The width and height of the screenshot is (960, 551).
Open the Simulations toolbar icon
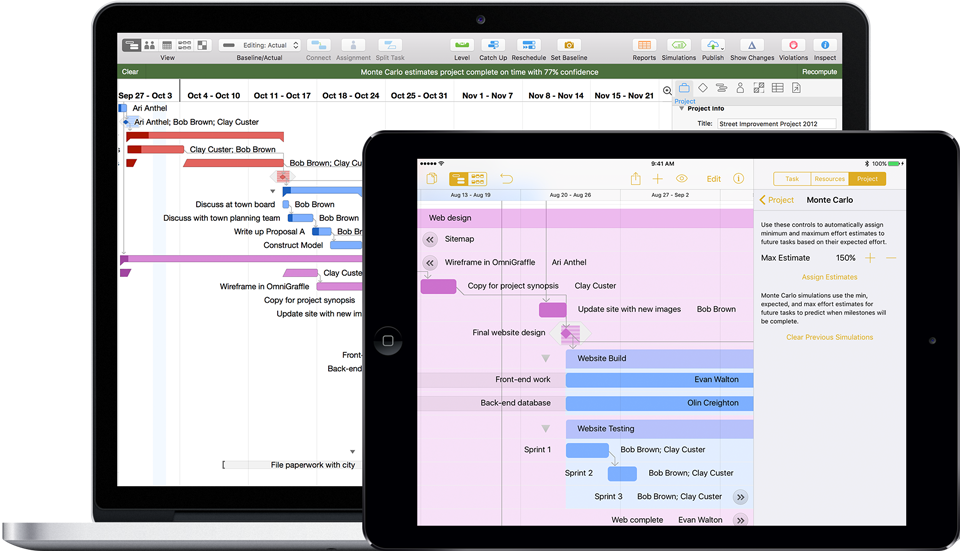pos(678,45)
